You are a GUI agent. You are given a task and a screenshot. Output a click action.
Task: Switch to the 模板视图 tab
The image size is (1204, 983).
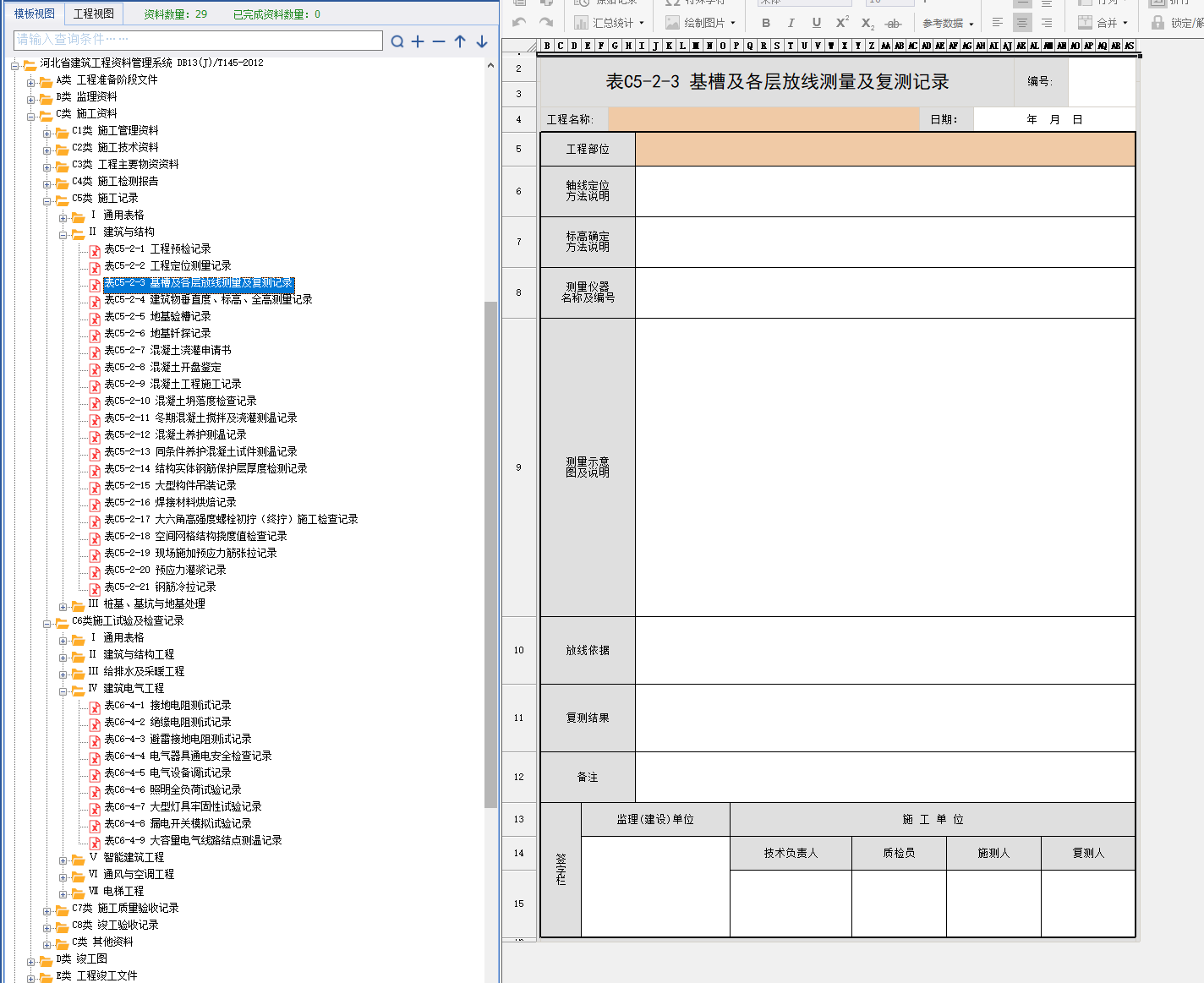[35, 14]
